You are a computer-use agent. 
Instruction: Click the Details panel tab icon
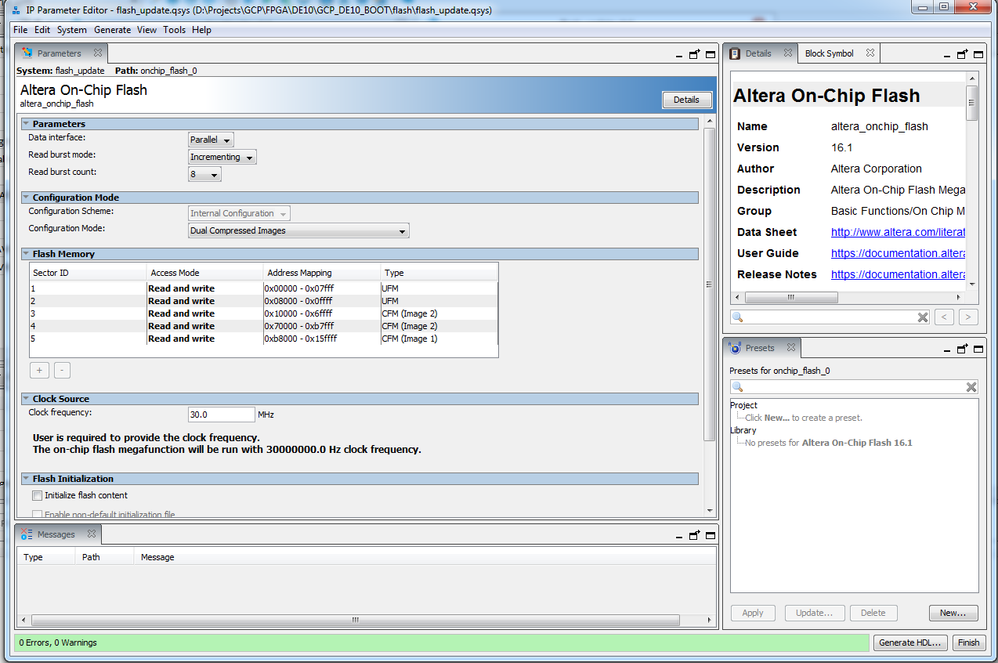click(x=734, y=53)
